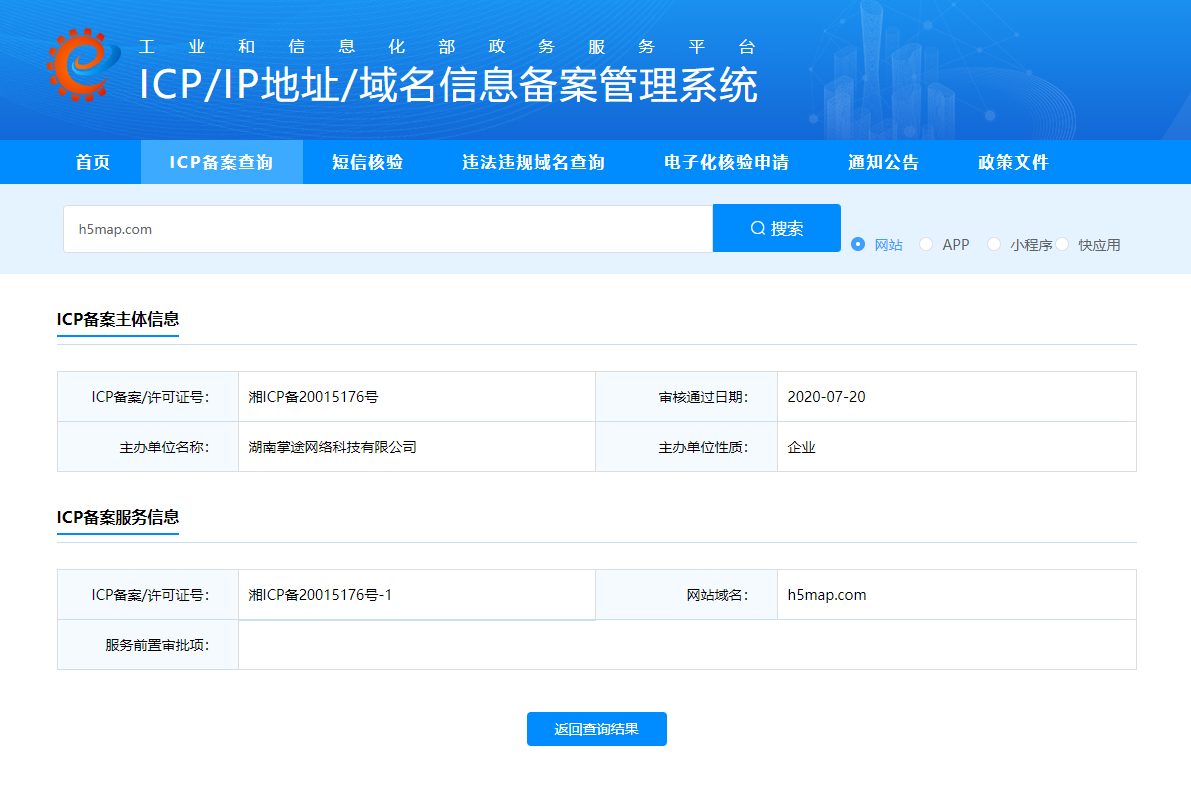Click the 主办单位名称 label
This screenshot has height=803, width=1191.
pos(165,447)
